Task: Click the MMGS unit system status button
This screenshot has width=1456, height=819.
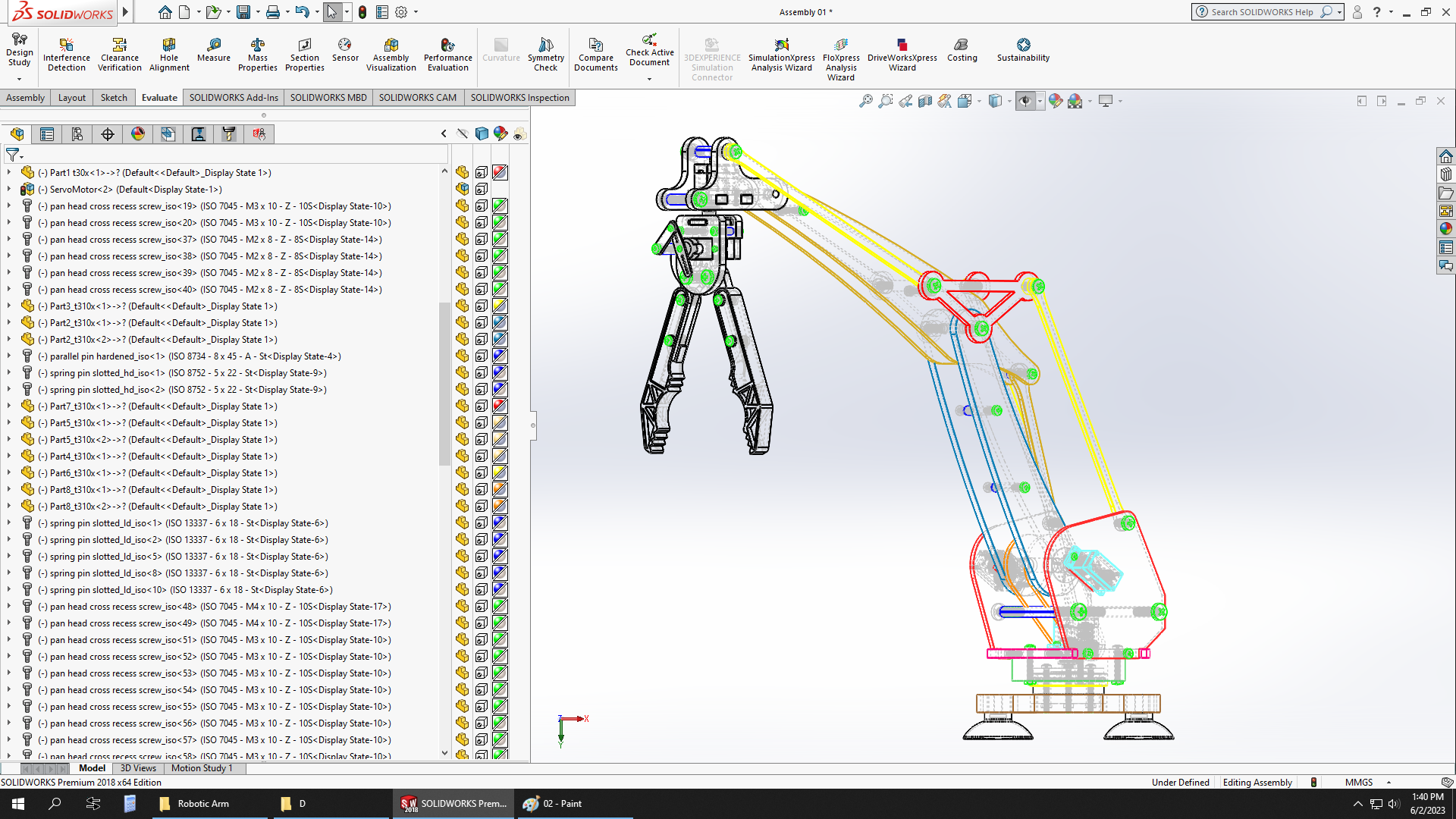Action: [x=1359, y=783]
